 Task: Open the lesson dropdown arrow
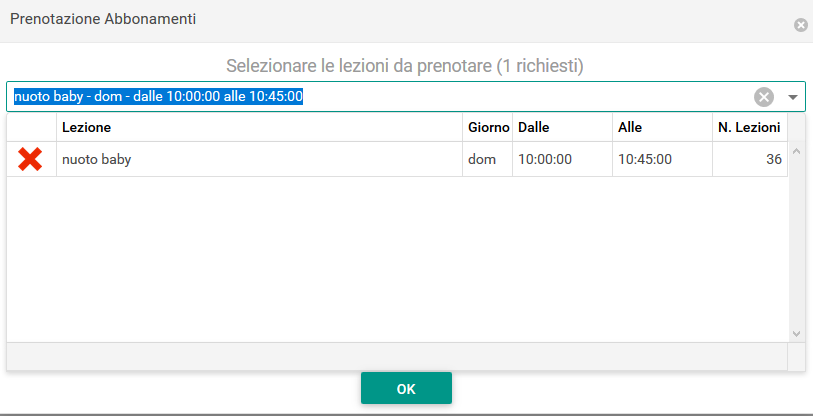793,97
